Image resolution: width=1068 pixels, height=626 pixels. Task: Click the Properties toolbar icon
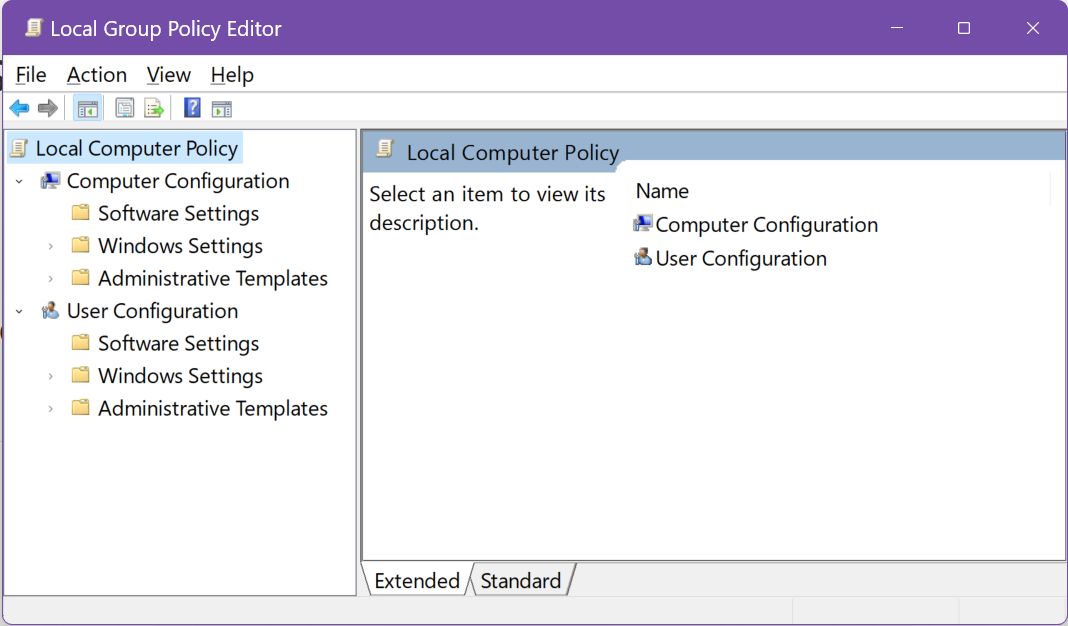pos(124,108)
